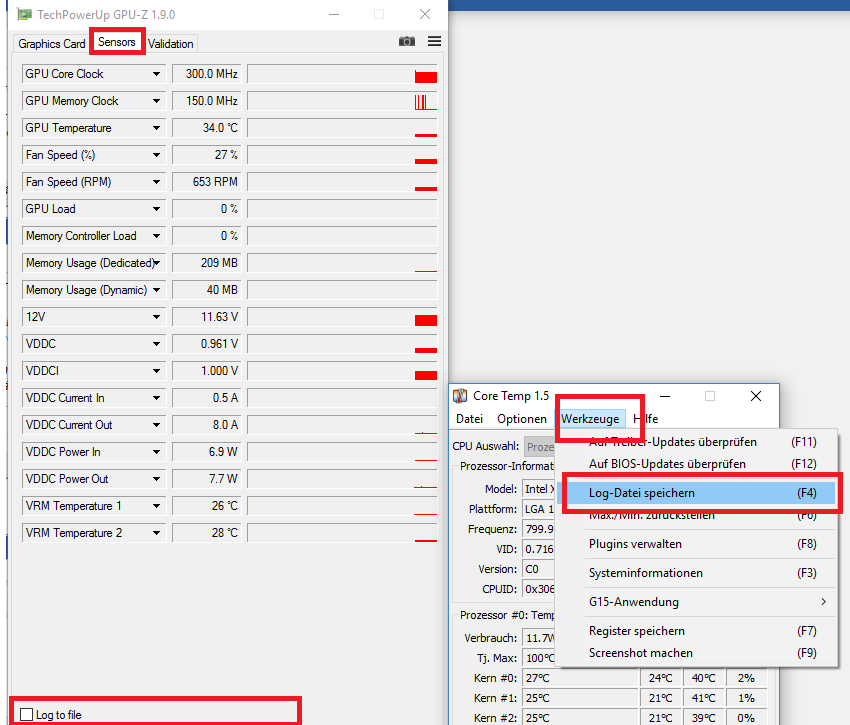This screenshot has width=850, height=725.
Task: Click the GPU-Z title bar app icon
Action: tap(24, 14)
